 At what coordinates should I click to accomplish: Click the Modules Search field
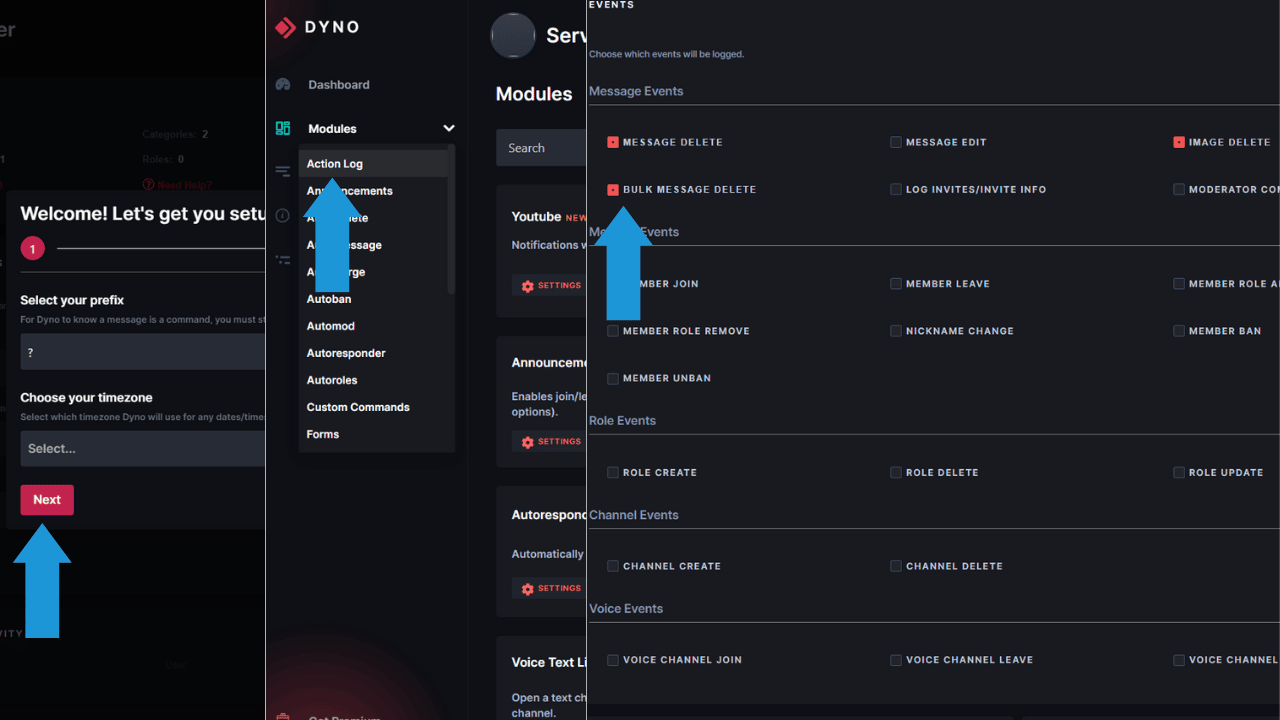[541, 148]
